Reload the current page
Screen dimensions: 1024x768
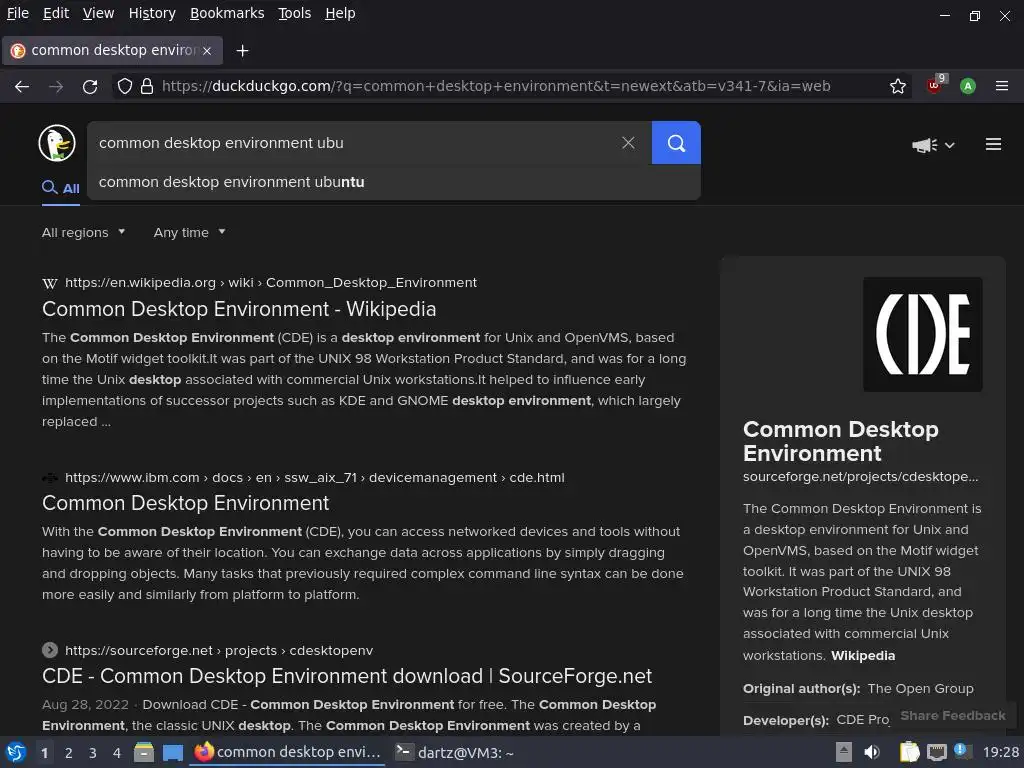click(x=90, y=86)
